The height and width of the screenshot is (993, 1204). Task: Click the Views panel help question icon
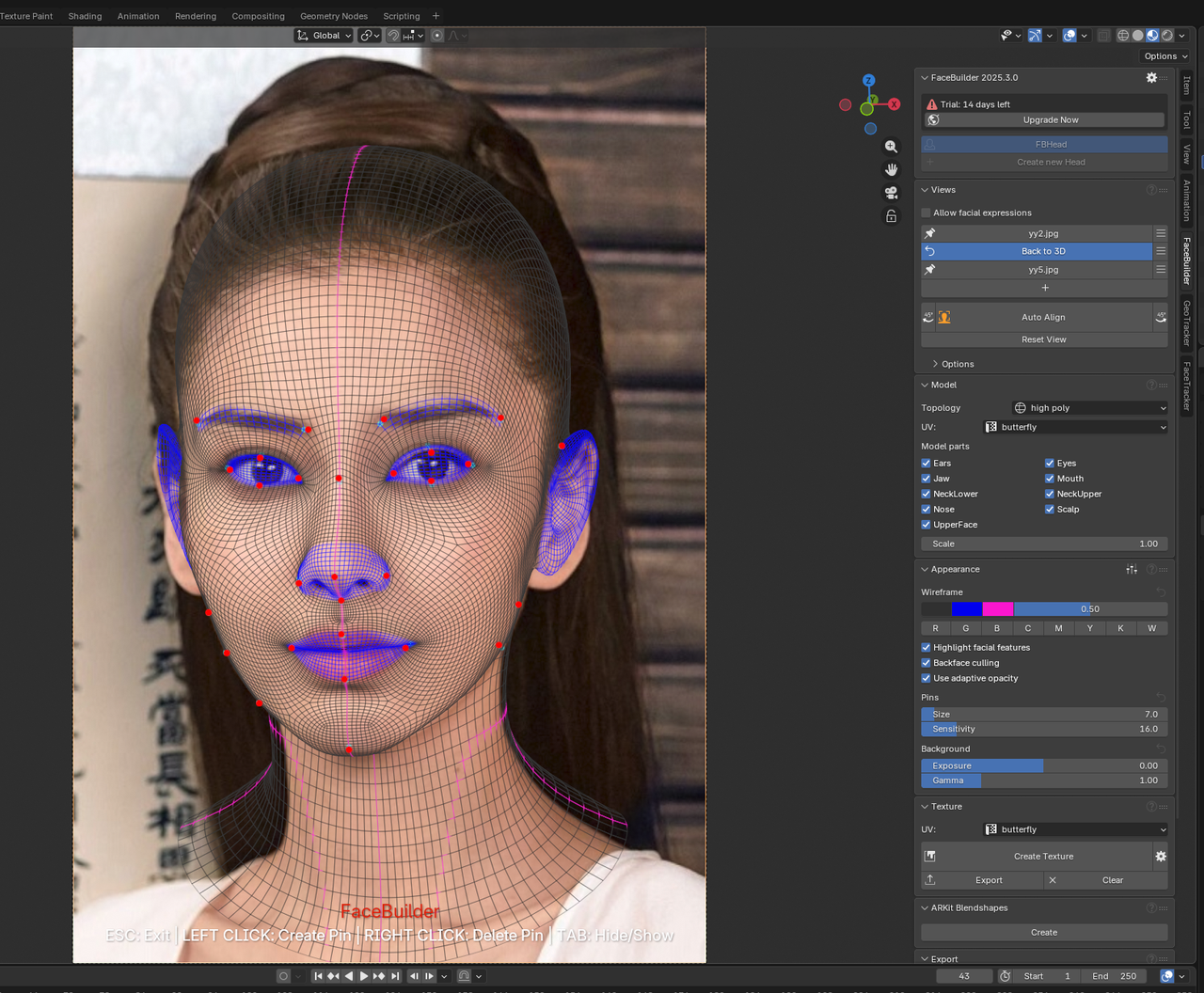(1151, 190)
